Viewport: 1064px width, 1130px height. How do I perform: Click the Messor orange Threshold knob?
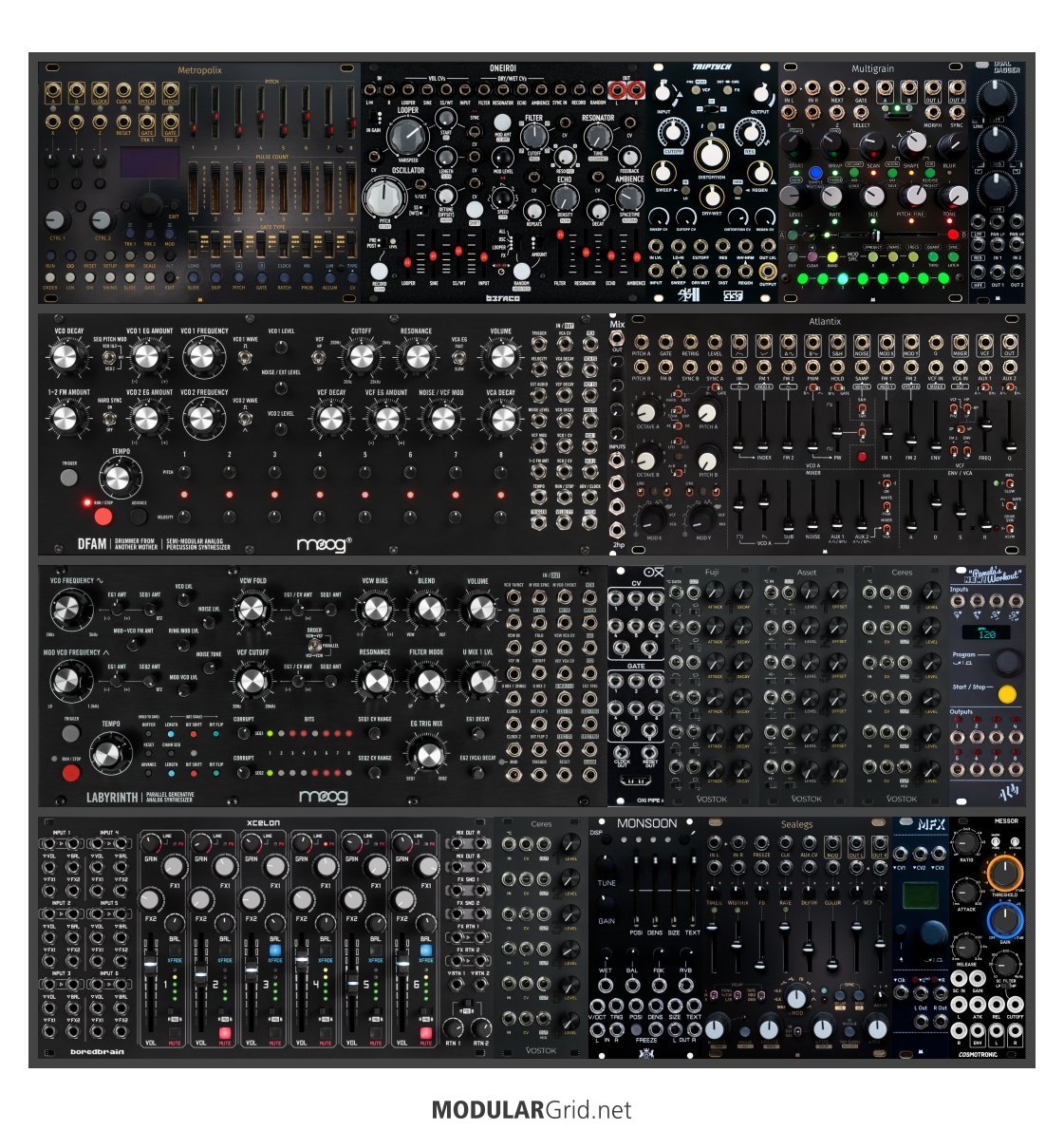(1004, 872)
